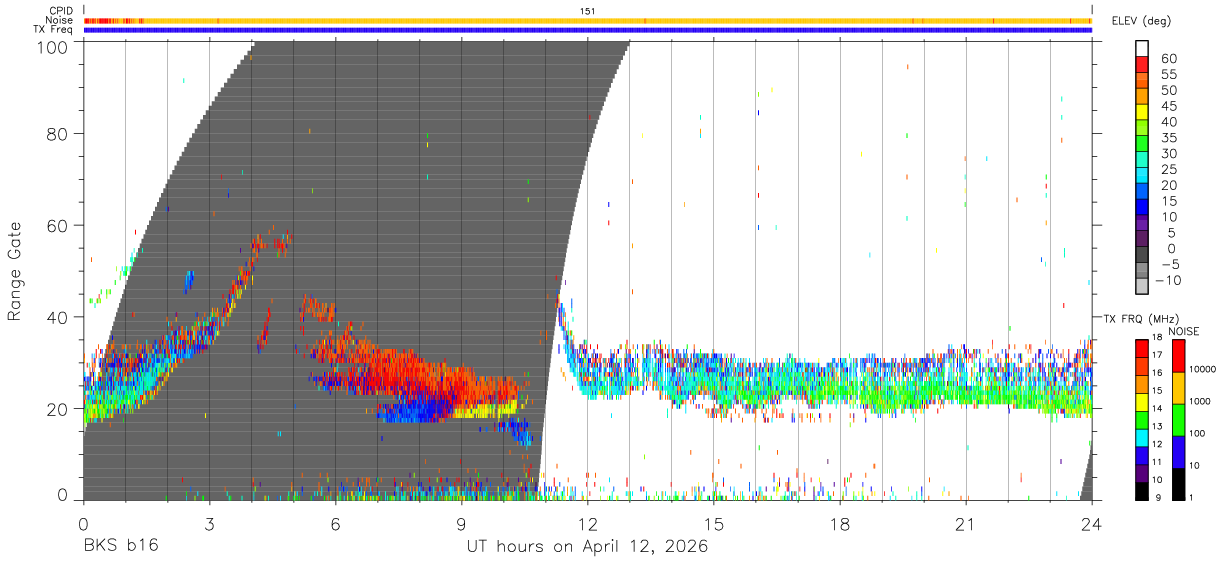This screenshot has width=1228, height=567.
Task: Pick the white top segment of ELEV colorbar
Action: pyautogui.click(x=1142, y=49)
